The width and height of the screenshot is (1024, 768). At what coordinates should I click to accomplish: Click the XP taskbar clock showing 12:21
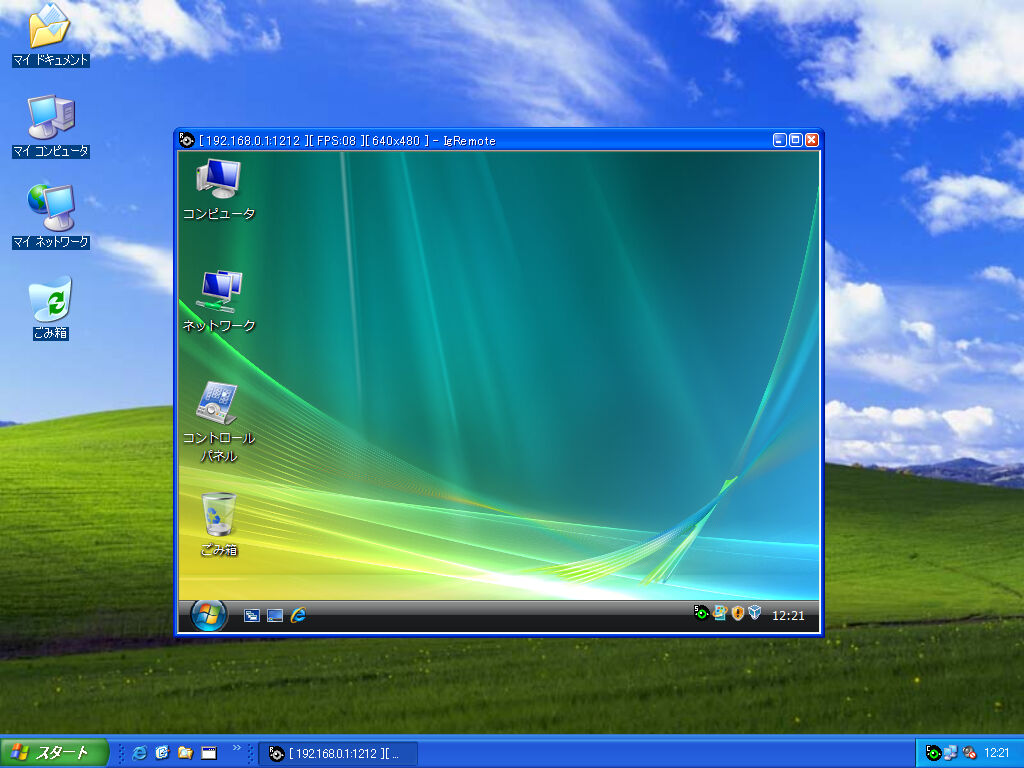coord(997,753)
